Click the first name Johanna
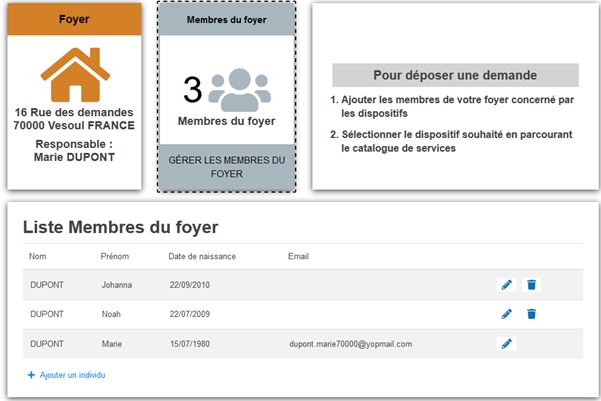Screen dimensions: 601x401 (x=117, y=285)
